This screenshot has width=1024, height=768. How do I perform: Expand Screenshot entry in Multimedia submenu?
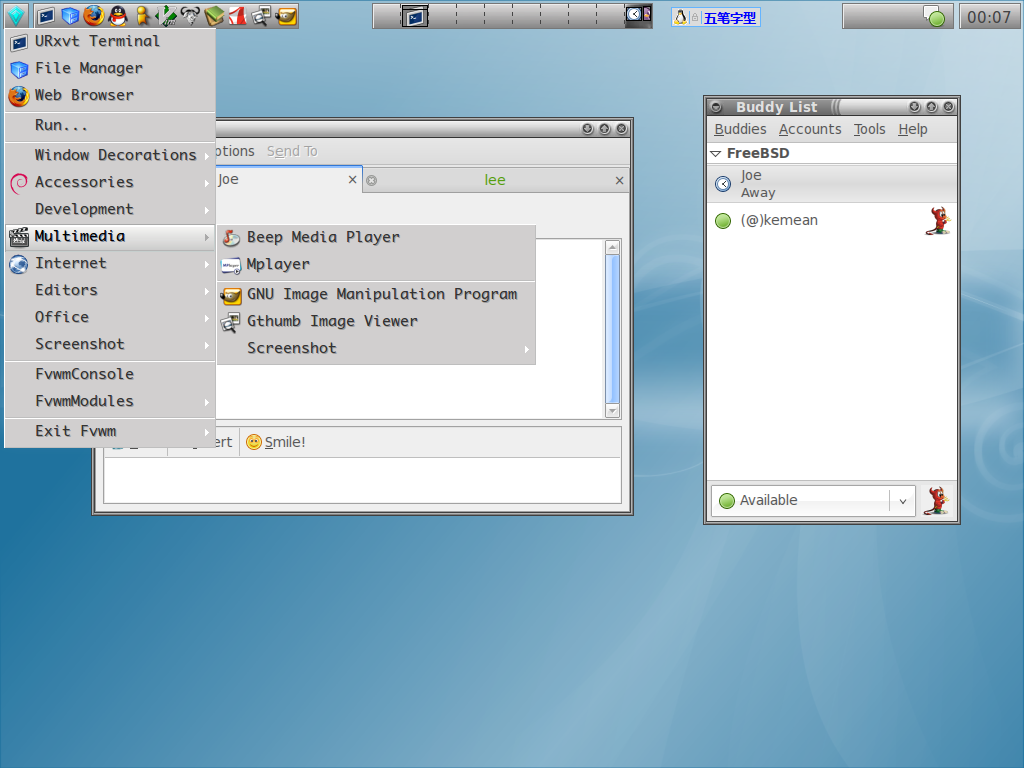[x=376, y=349]
